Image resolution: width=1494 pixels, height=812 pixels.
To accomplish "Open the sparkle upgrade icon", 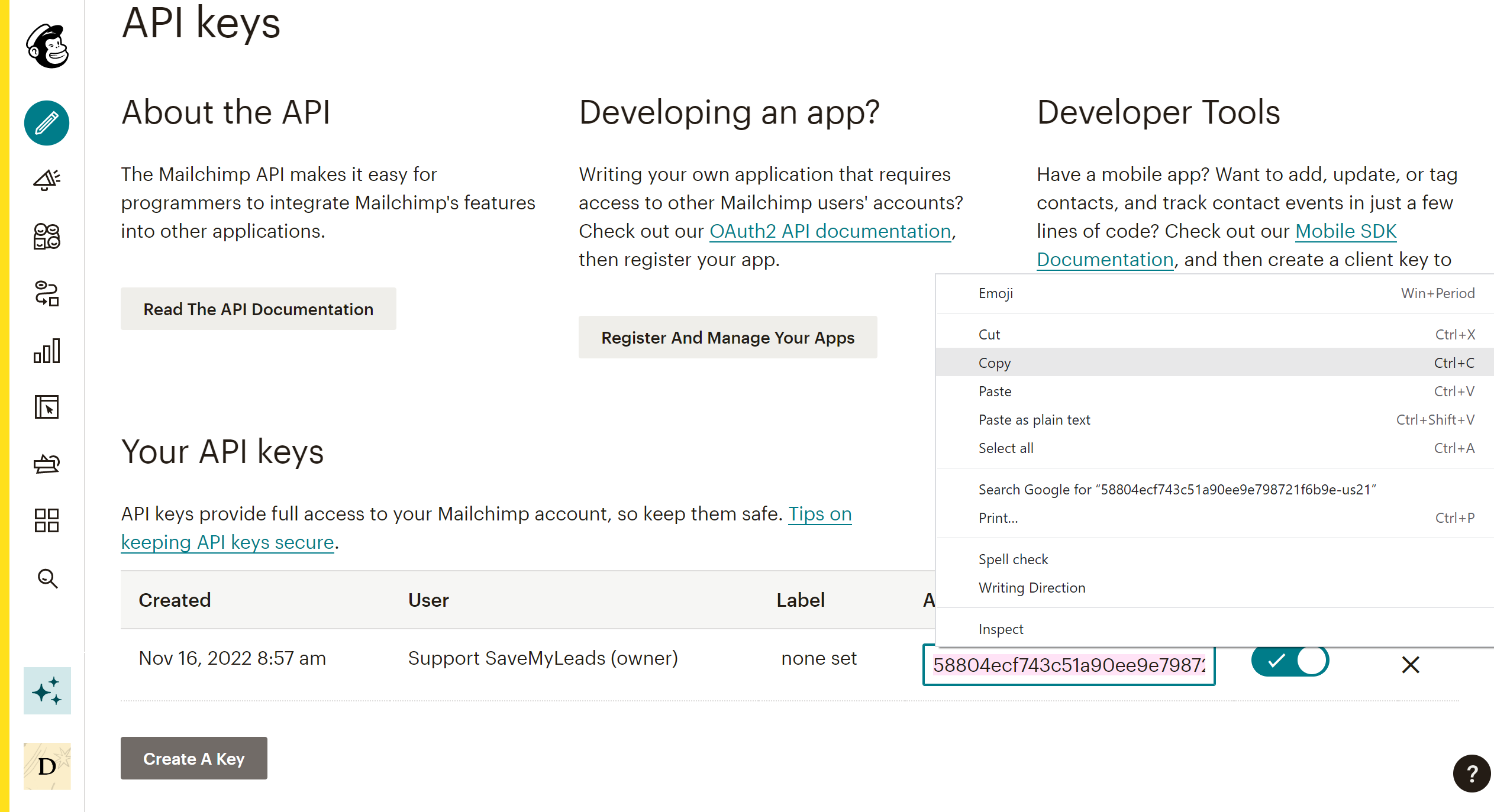I will (47, 691).
